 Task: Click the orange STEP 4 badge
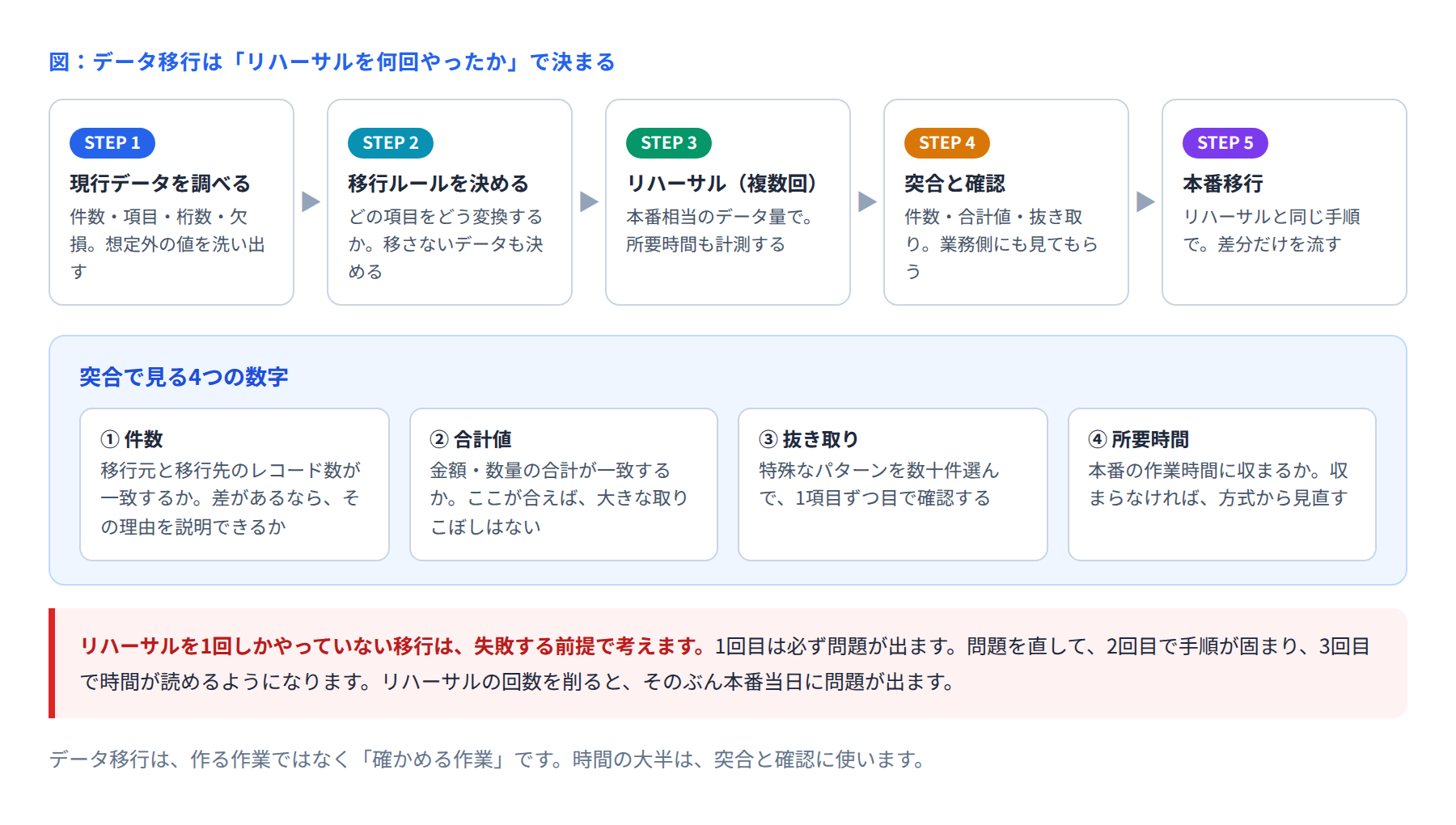[947, 143]
